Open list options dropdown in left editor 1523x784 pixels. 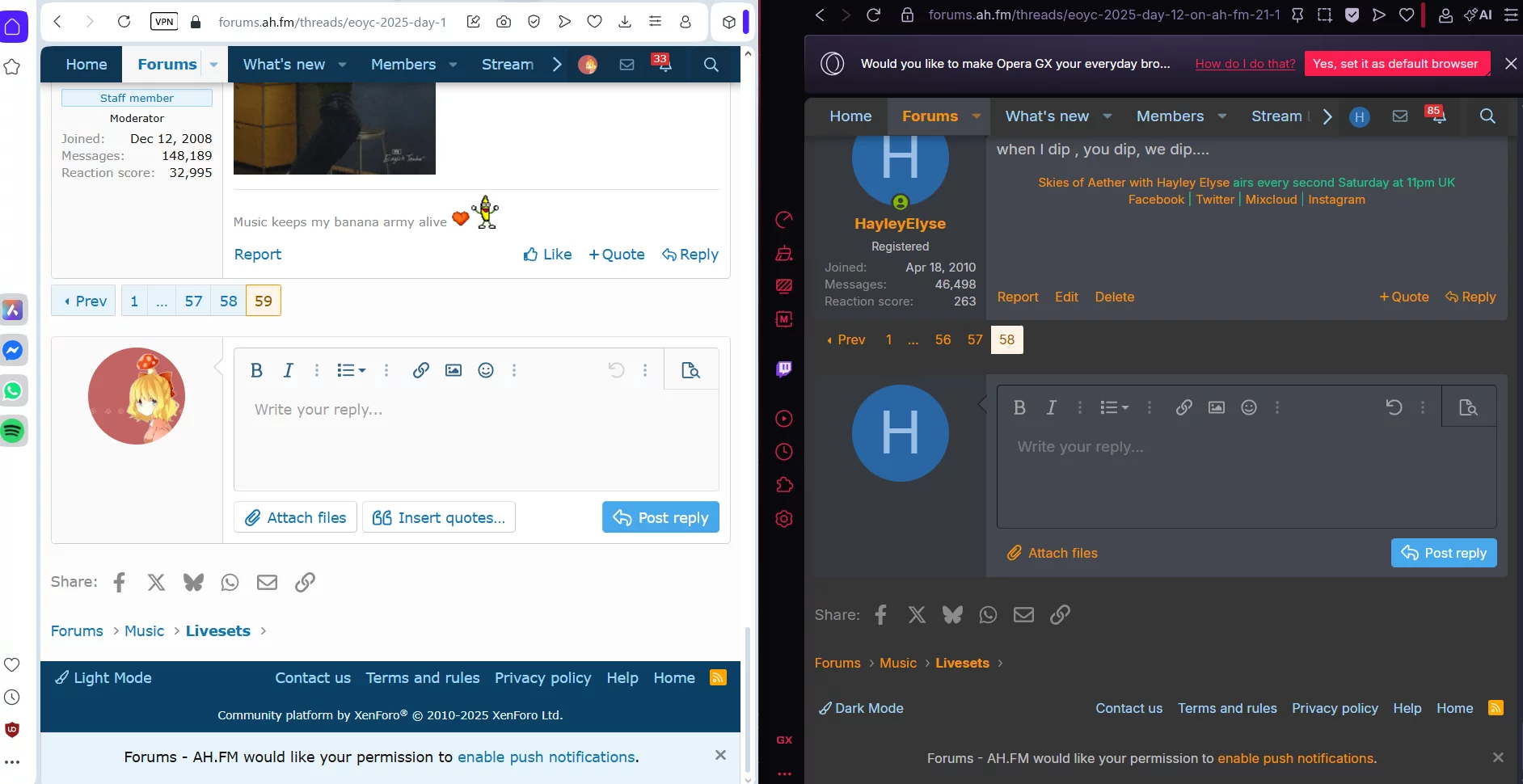click(x=351, y=370)
